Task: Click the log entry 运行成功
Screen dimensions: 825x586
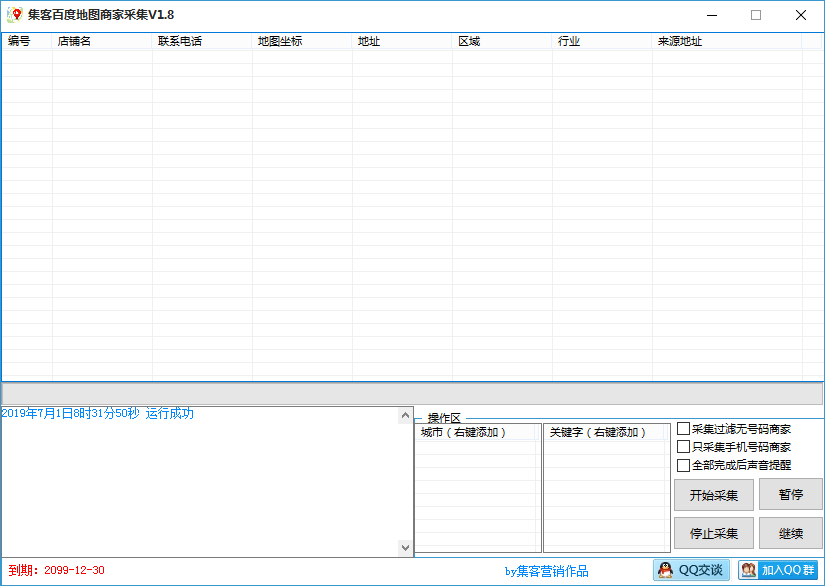Action: pos(169,413)
